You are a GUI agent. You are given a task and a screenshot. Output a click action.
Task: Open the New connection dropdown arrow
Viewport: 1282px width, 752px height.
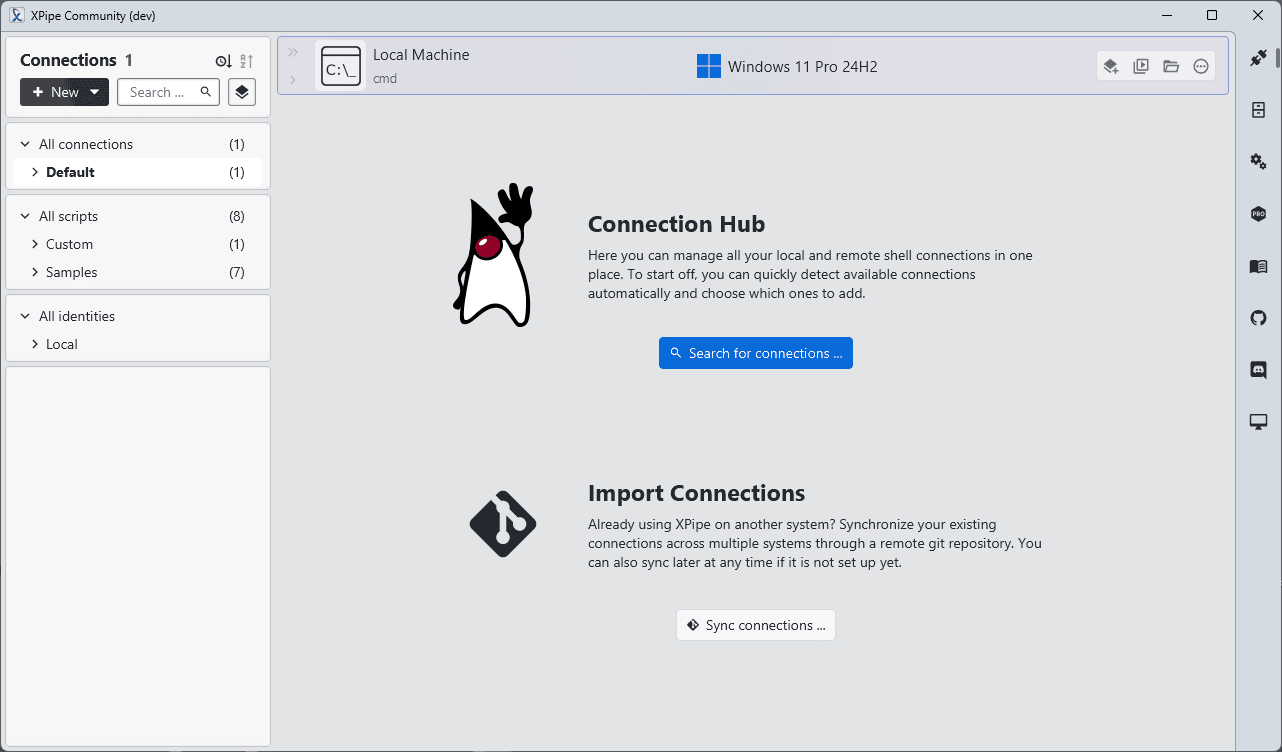[x=95, y=92]
